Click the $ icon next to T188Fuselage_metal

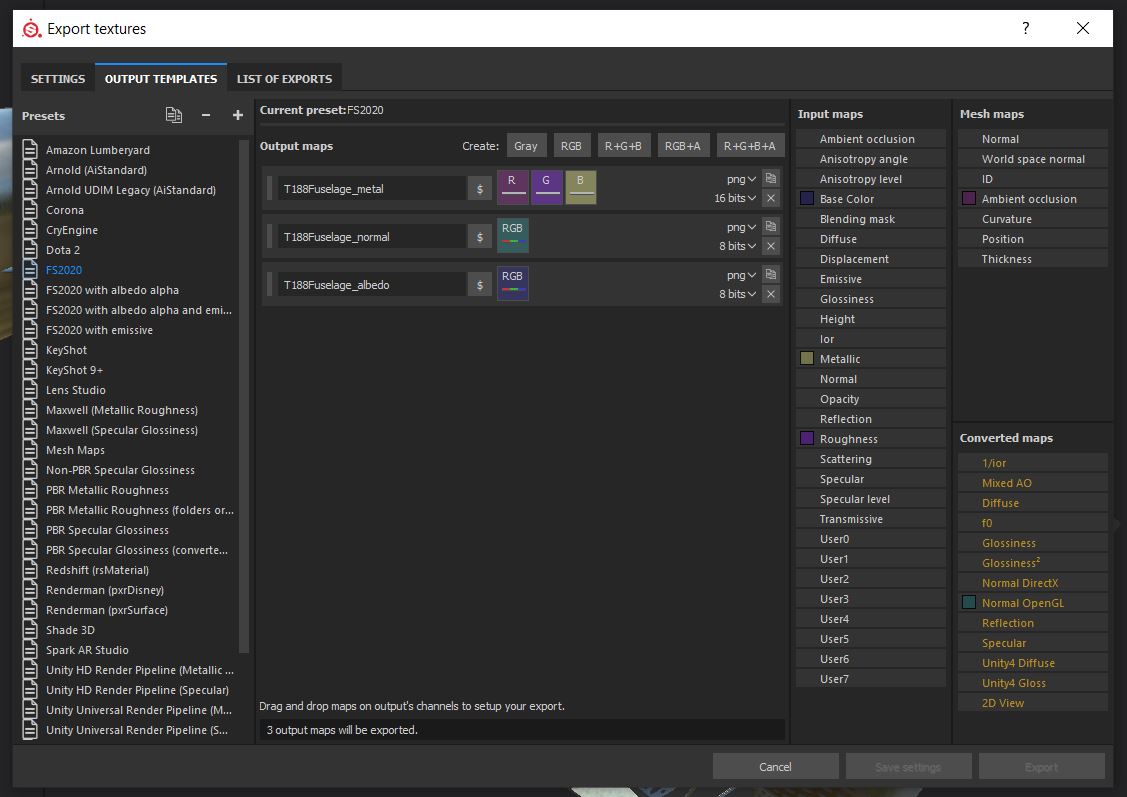480,188
